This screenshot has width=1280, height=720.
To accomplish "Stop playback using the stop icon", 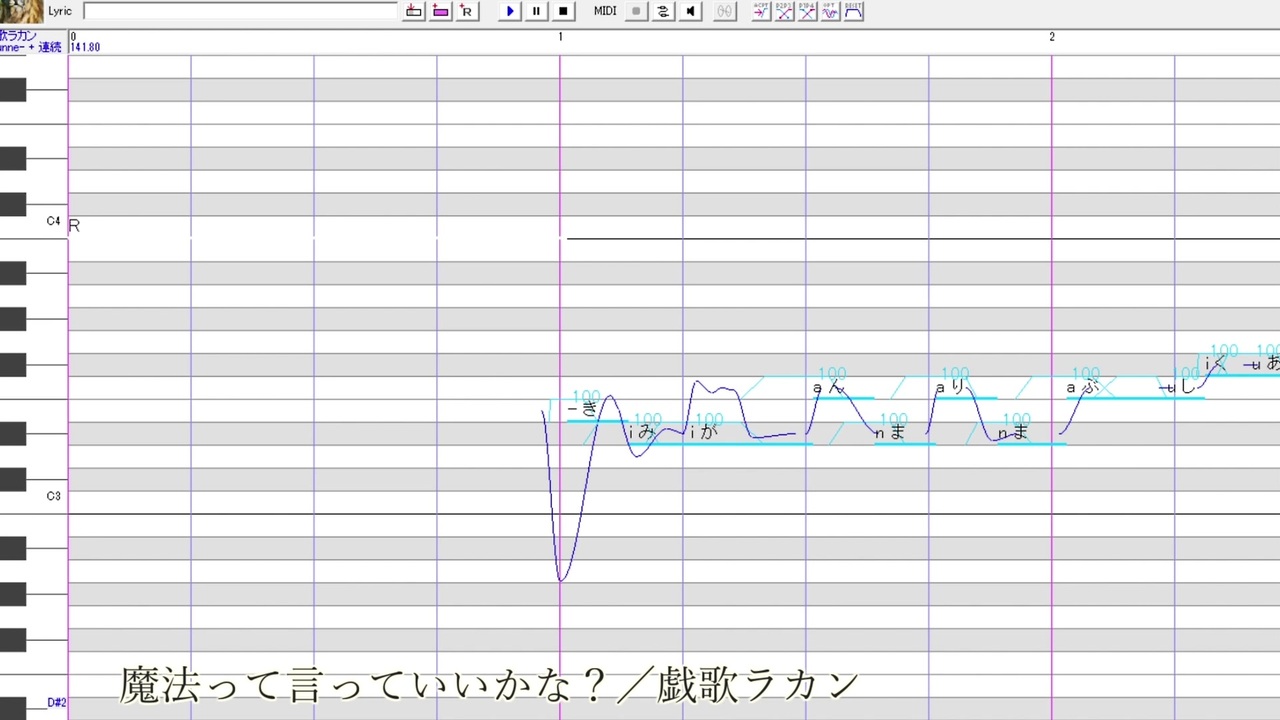I will 562,11.
